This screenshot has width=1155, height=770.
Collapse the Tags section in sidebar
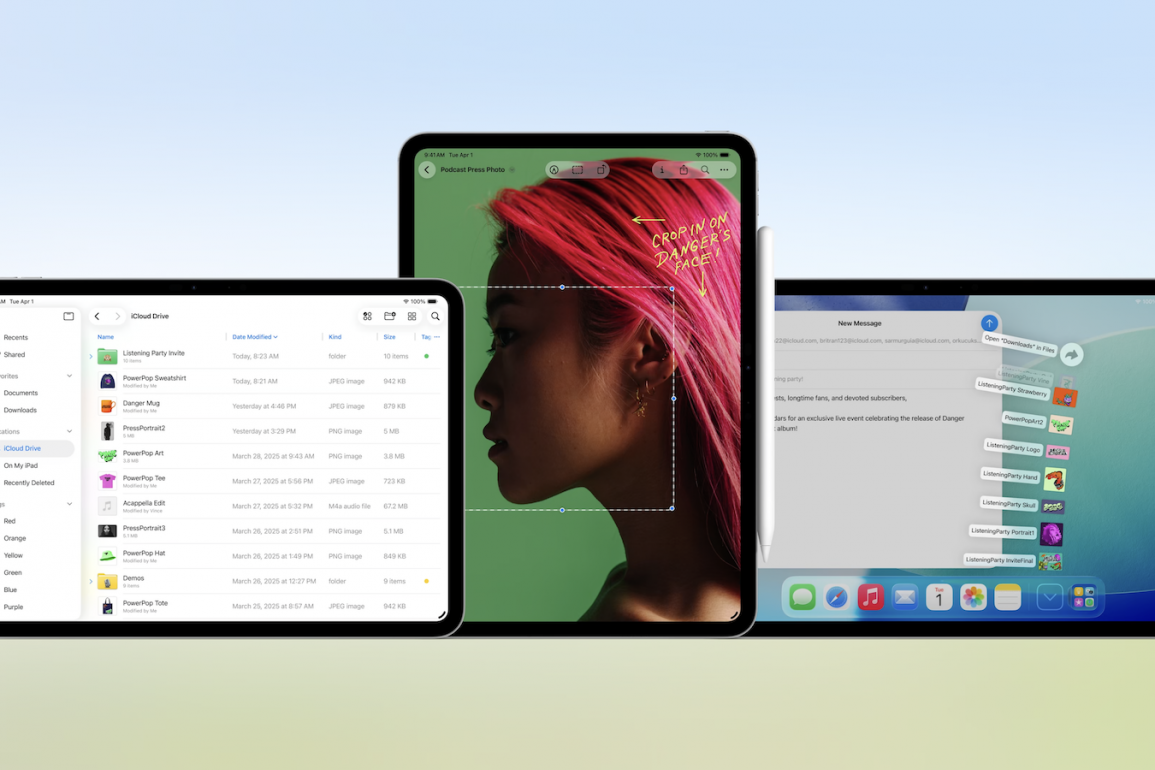pyautogui.click(x=69, y=504)
